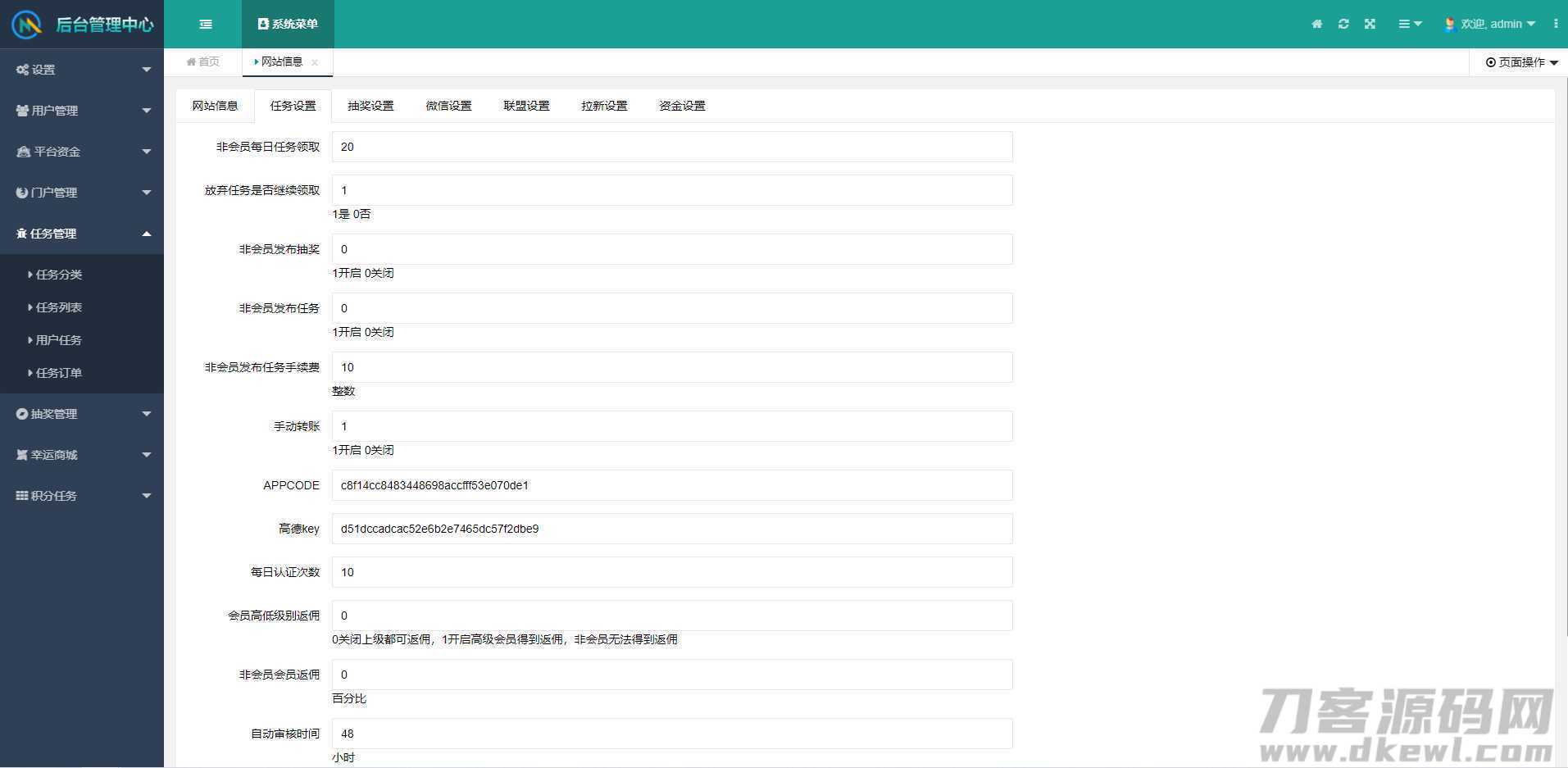Open the admin user dropdown
This screenshot has height=768, width=1568.
pyautogui.click(x=1489, y=24)
